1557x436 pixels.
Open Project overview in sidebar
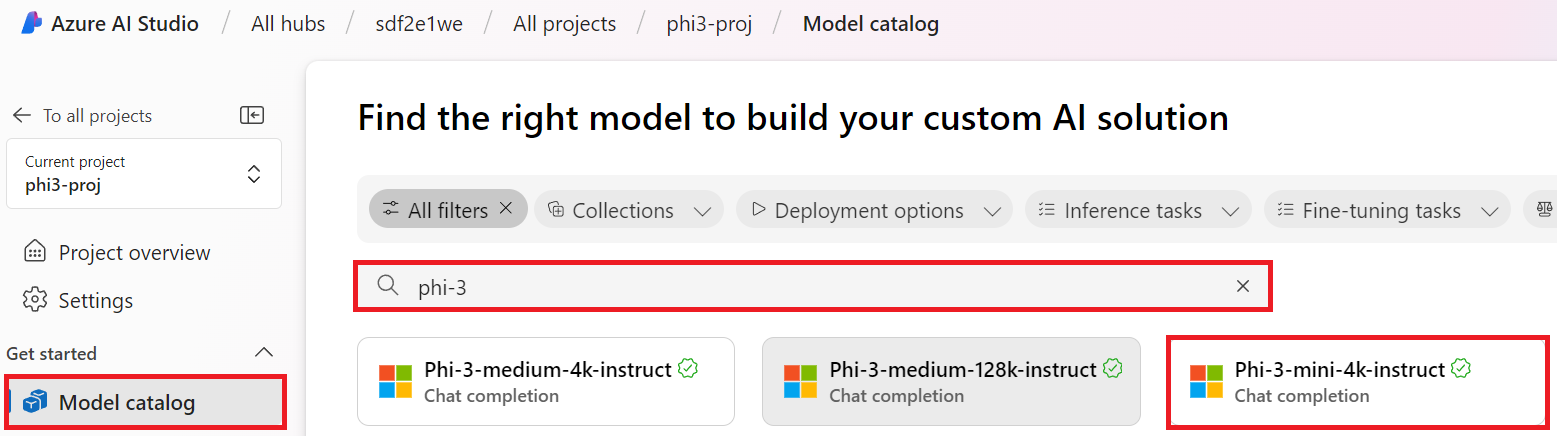point(117,252)
